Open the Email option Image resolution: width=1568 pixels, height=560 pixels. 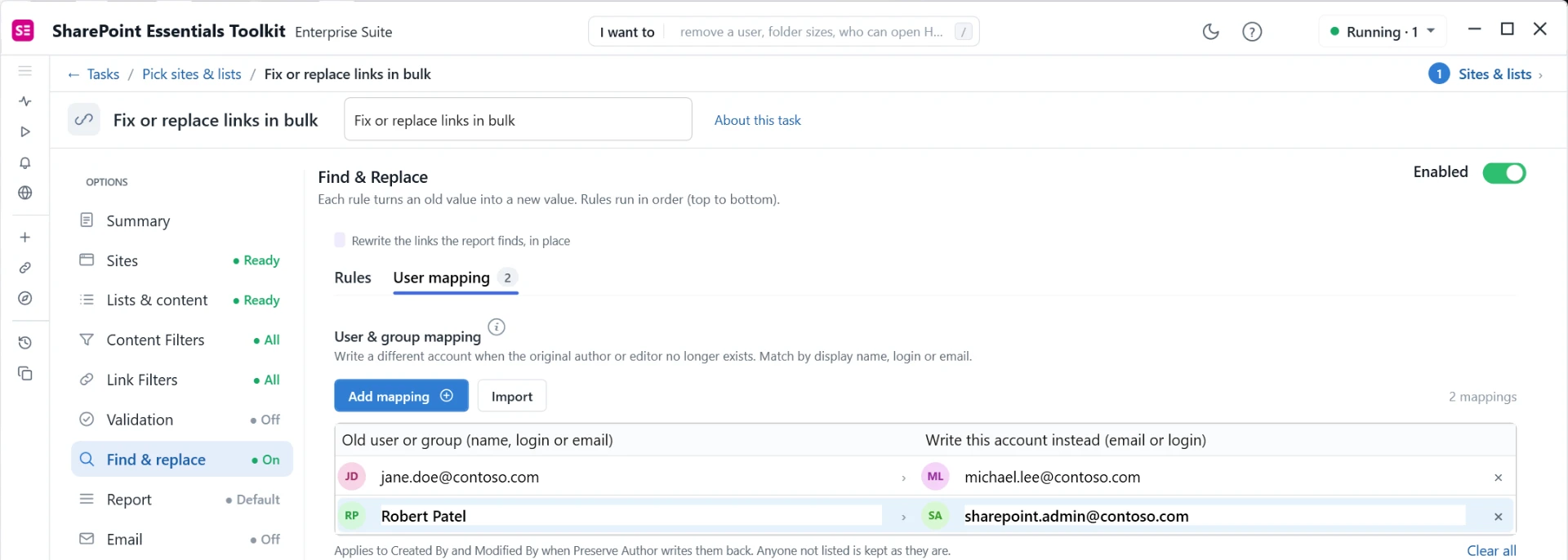click(181, 540)
